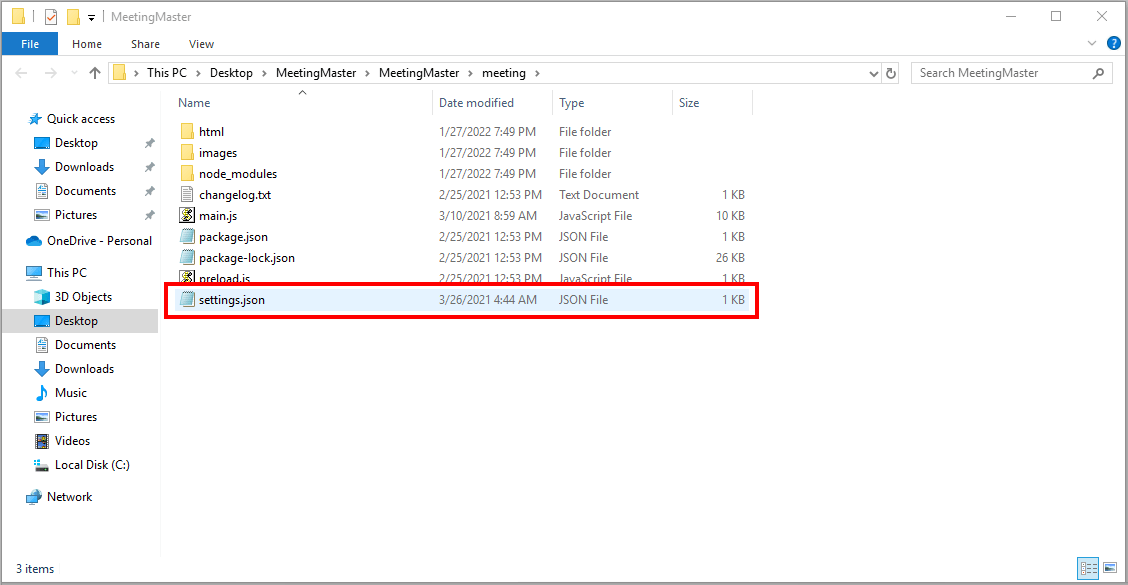Click the search magnifier icon
1128x585 pixels.
pyautogui.click(x=1098, y=73)
